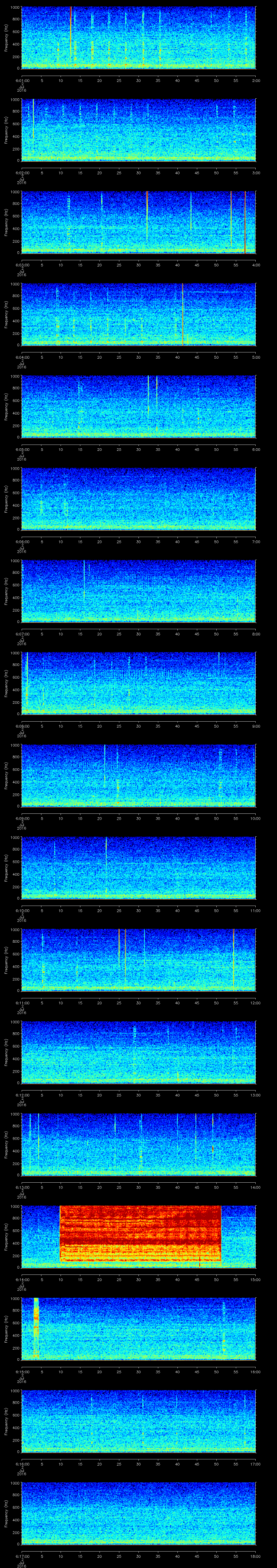Viewport: 277px width, 1568px height.
Task: Click the 6:09:00 start time label
Action: tap(22, 818)
